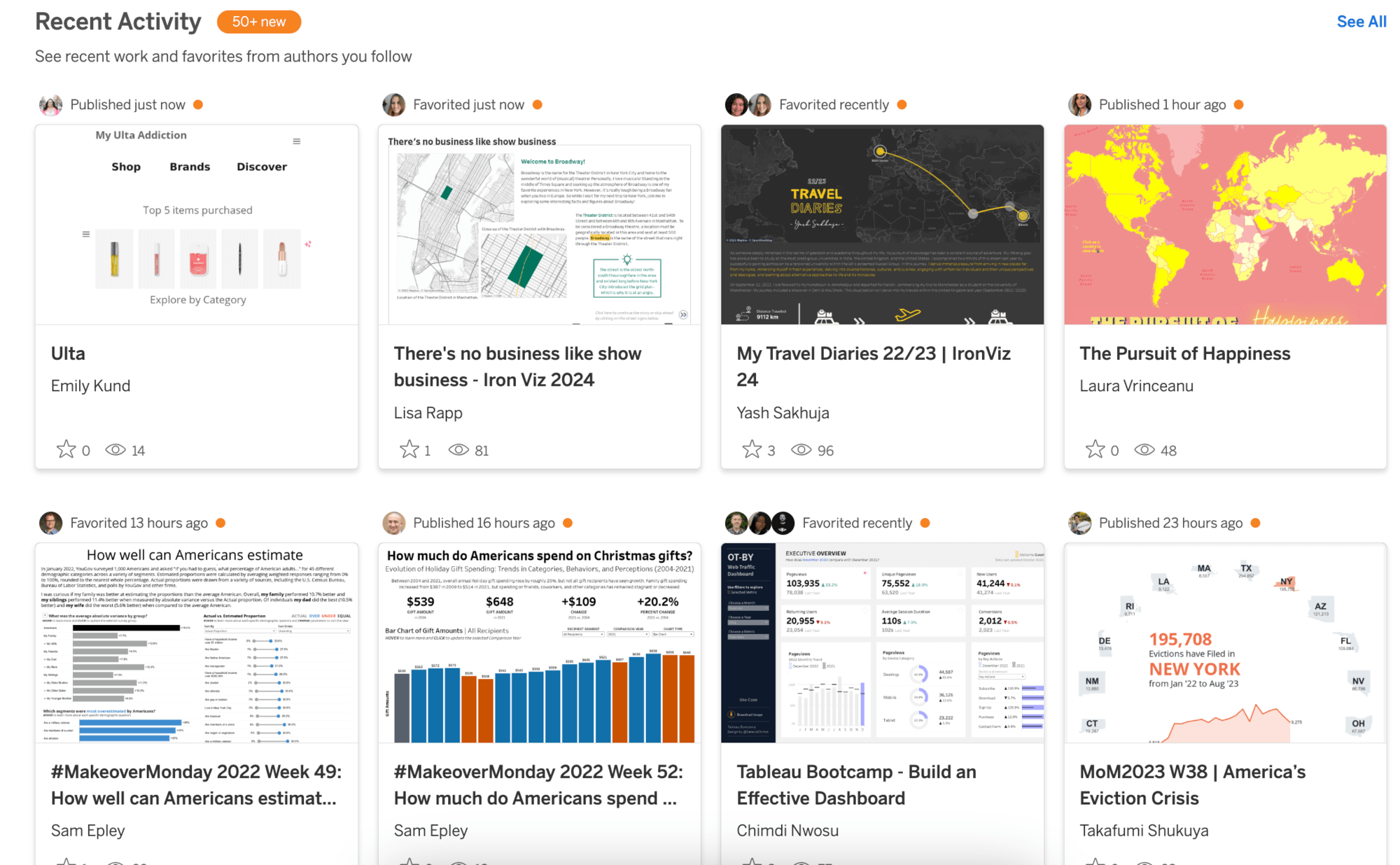Switch to the Brands tab in the Ulta viz
This screenshot has height=865, width=1400.
pos(189,167)
